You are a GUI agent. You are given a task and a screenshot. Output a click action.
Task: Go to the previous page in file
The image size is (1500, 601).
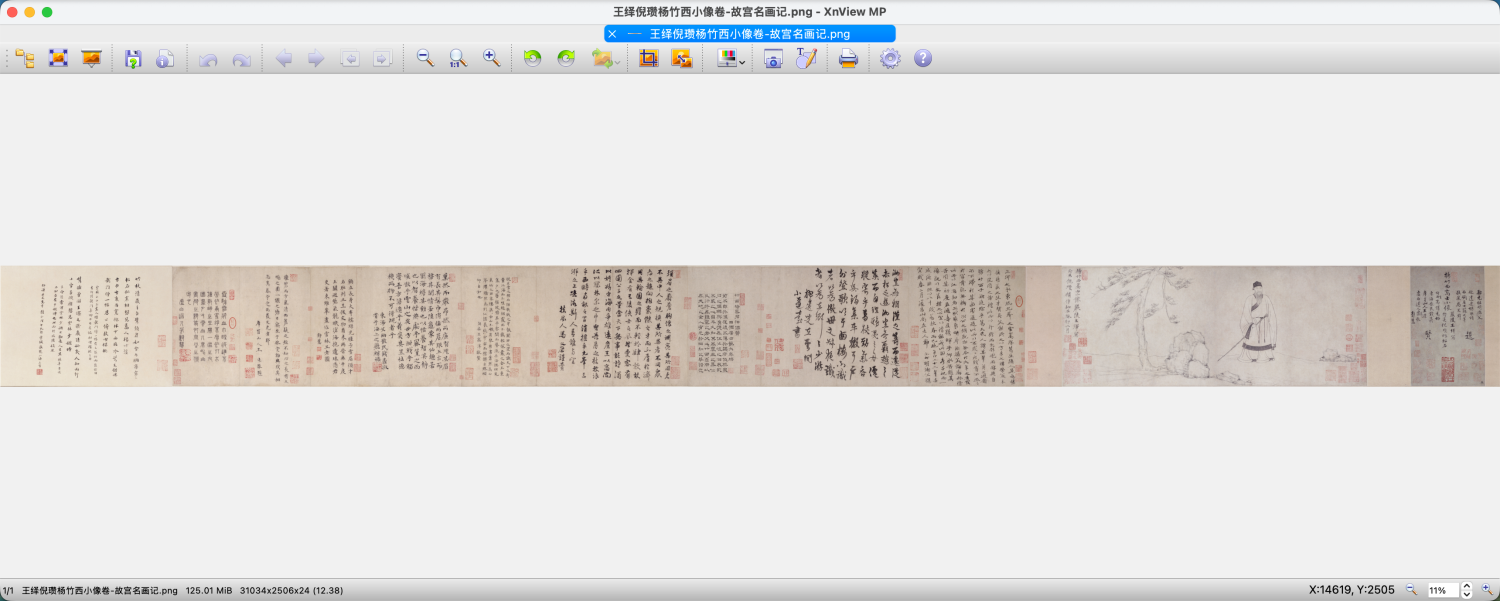tap(349, 59)
